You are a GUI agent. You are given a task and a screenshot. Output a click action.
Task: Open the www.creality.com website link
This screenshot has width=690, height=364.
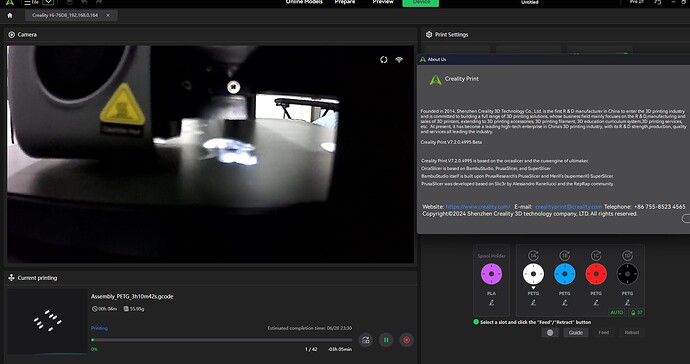[478, 206]
